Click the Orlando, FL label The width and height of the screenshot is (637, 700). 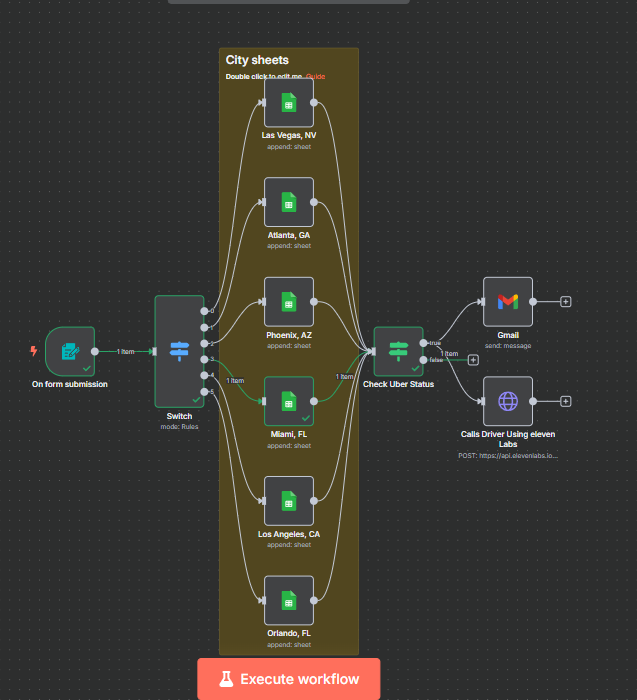tap(289, 633)
